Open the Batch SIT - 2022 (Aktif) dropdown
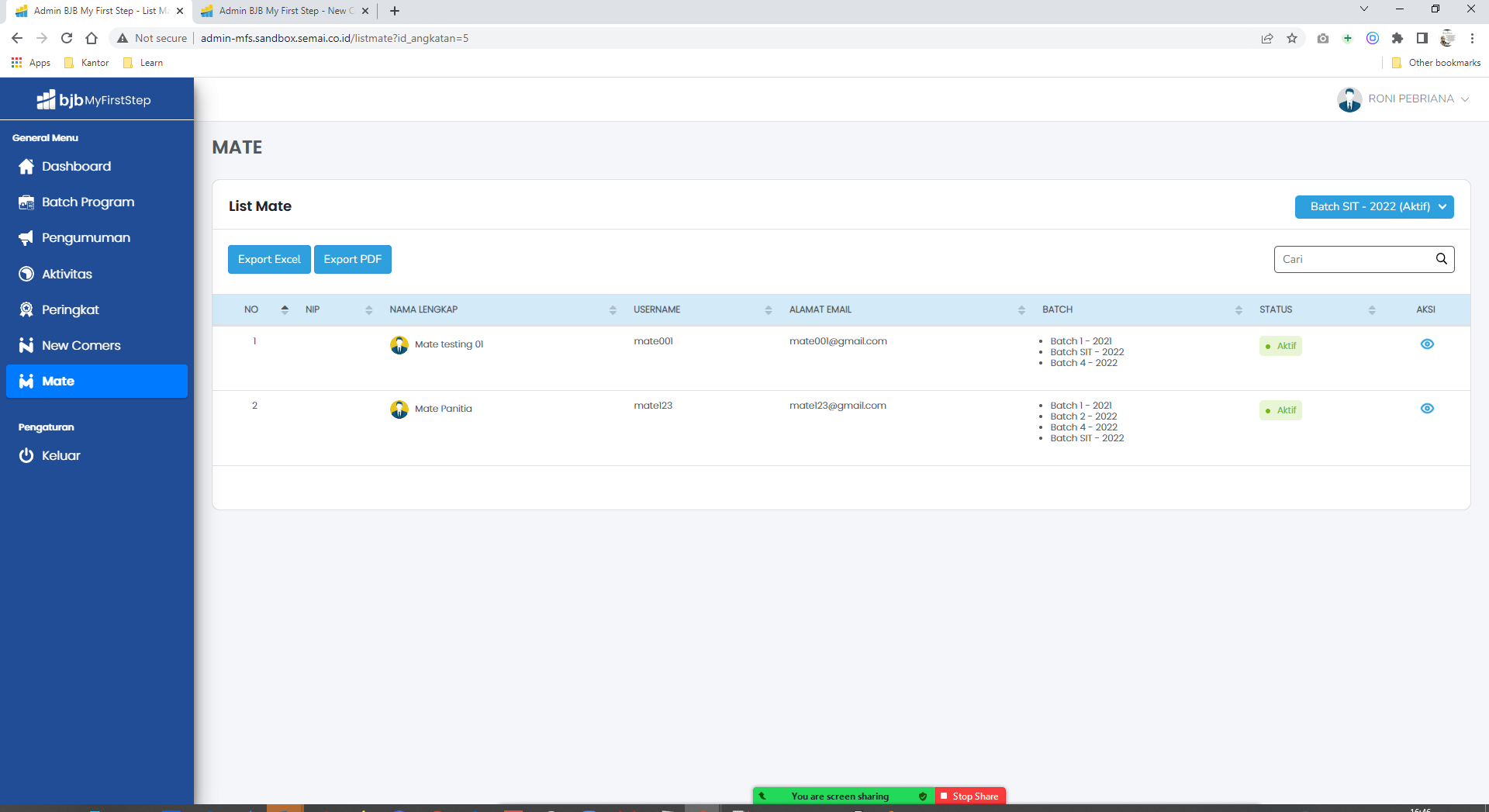1489x812 pixels. tap(1374, 206)
